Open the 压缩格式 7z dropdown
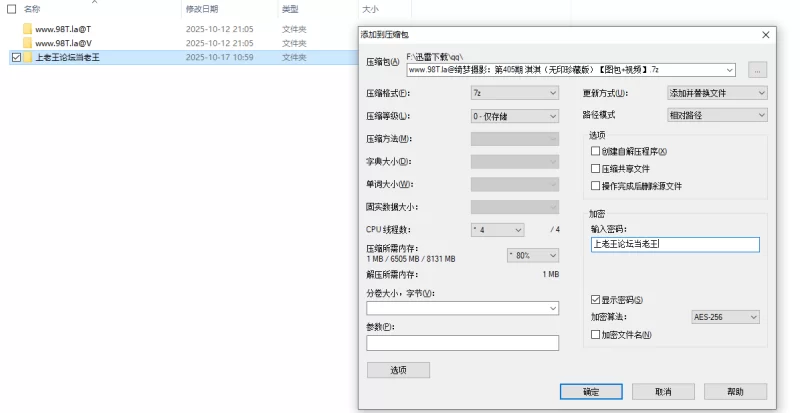This screenshot has width=800, height=413. point(514,93)
